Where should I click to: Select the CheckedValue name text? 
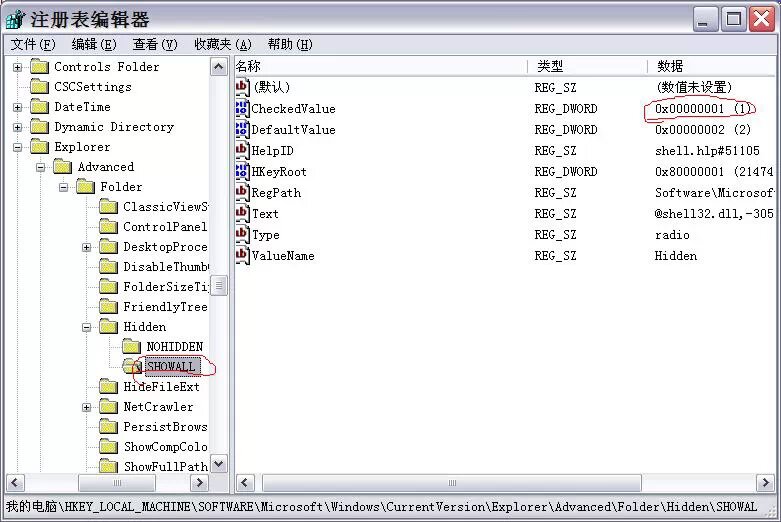coord(293,109)
